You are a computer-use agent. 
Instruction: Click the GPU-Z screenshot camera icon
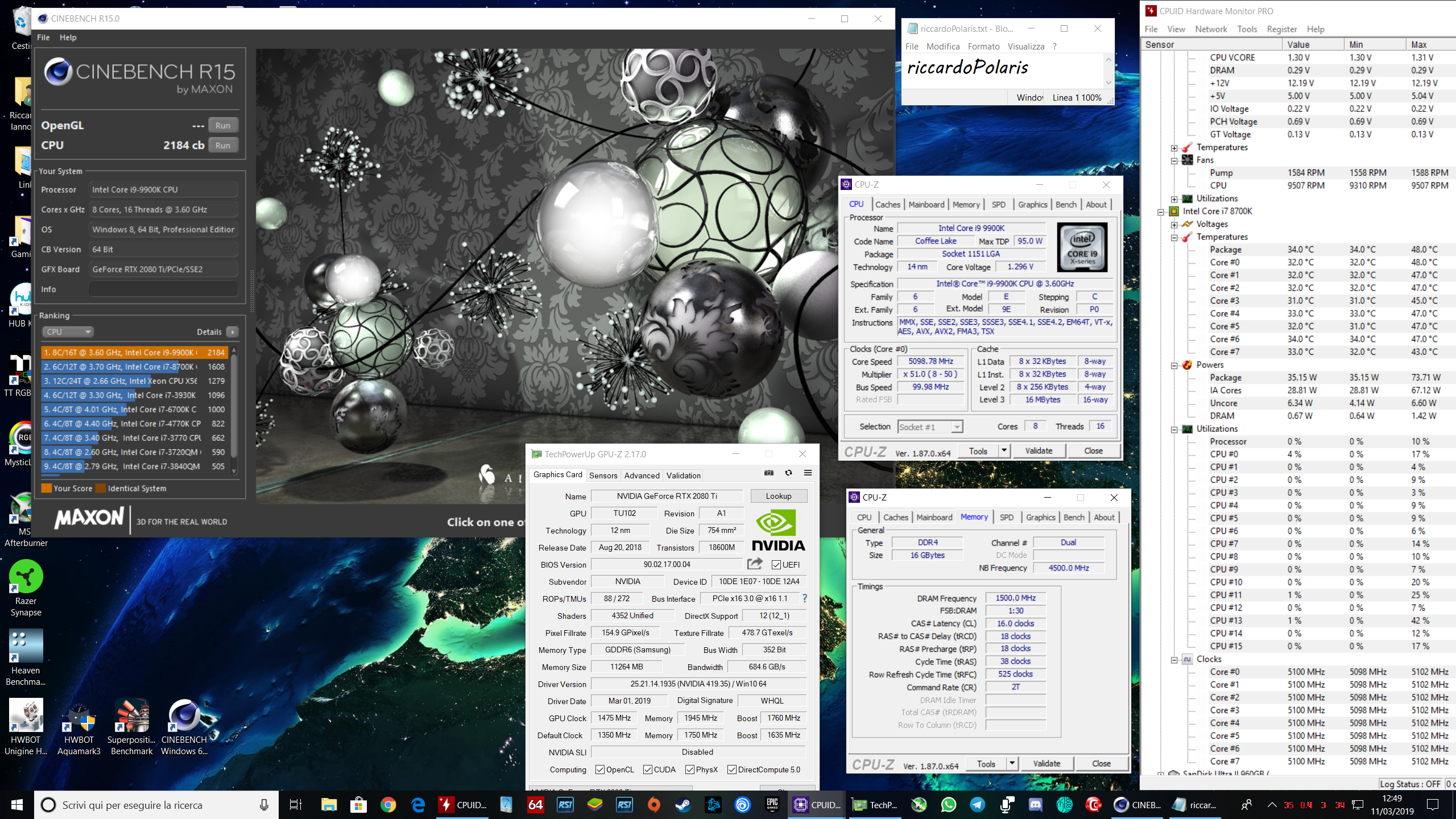click(x=769, y=473)
